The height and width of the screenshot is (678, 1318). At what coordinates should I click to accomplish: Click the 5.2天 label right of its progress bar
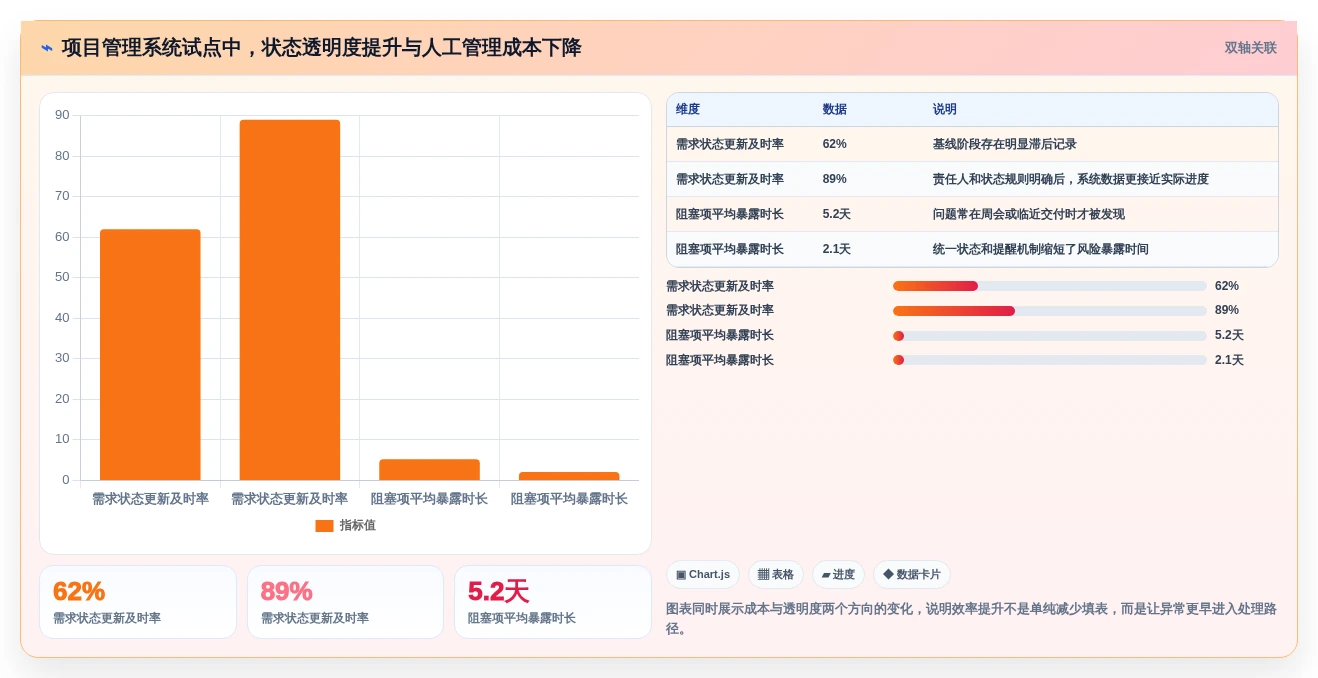coord(1229,336)
